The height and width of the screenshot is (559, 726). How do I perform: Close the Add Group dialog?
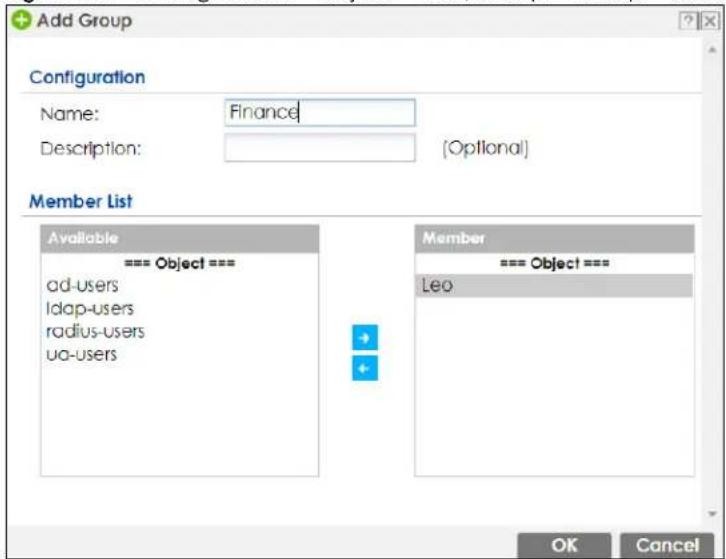pos(710,21)
